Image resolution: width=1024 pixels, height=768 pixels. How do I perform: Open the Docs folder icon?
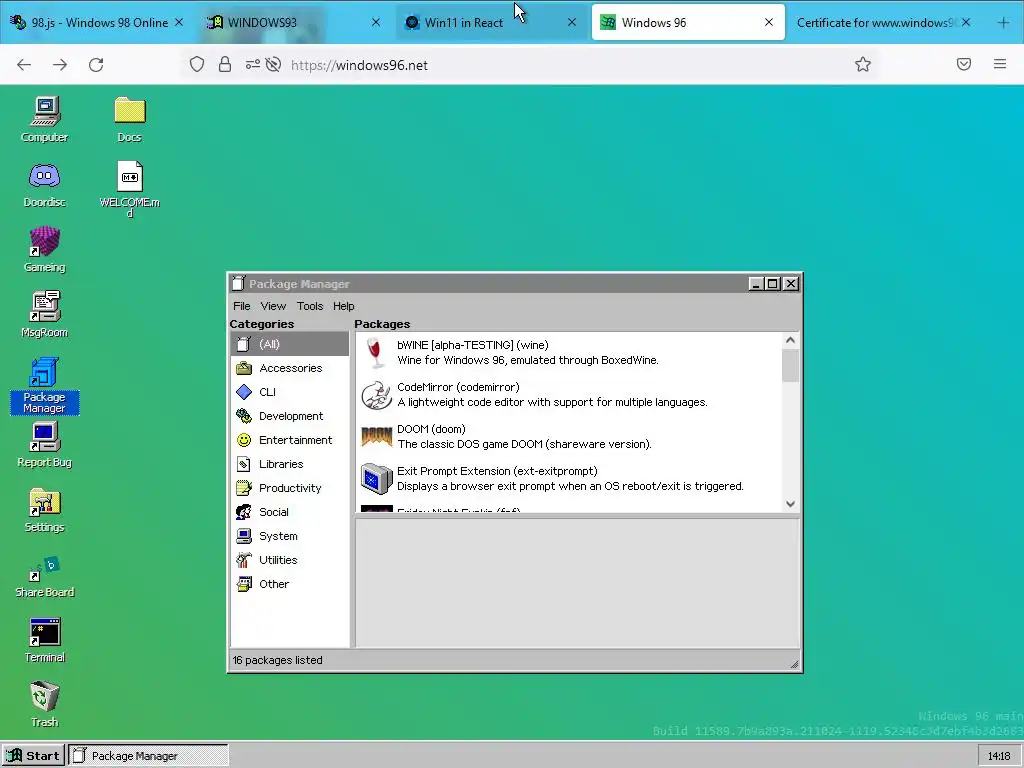coord(129,120)
